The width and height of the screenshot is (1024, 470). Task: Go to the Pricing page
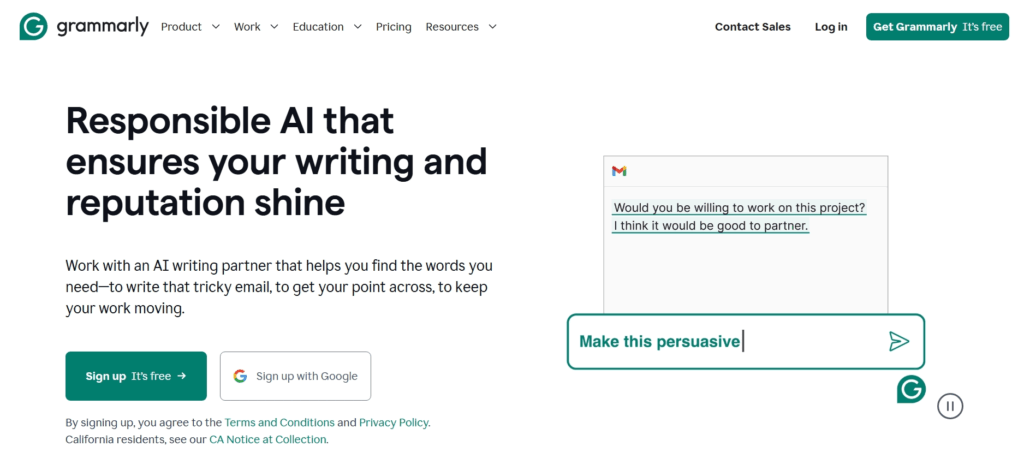[x=393, y=27]
